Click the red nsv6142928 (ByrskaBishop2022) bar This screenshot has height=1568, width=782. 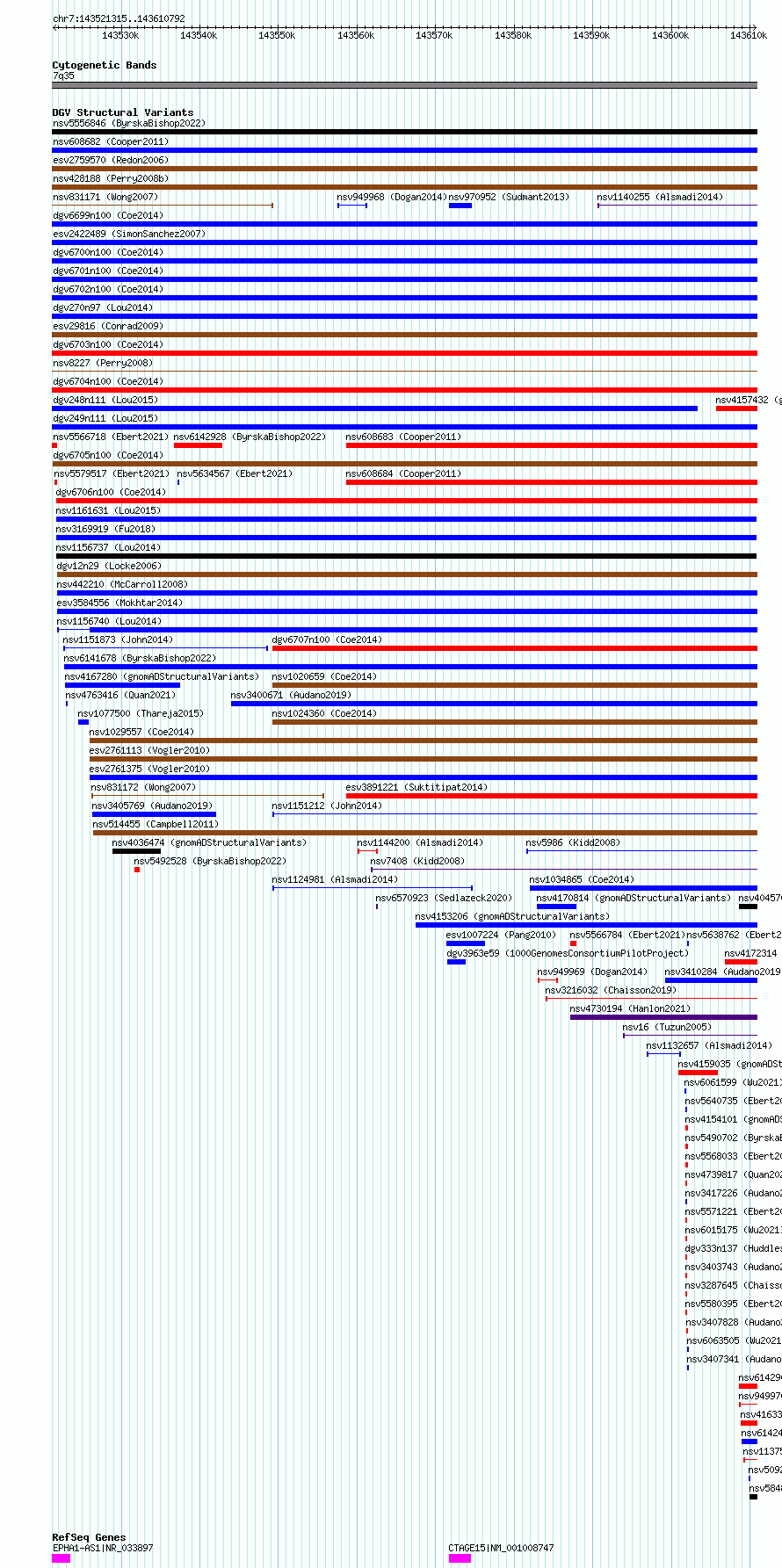coord(198,445)
